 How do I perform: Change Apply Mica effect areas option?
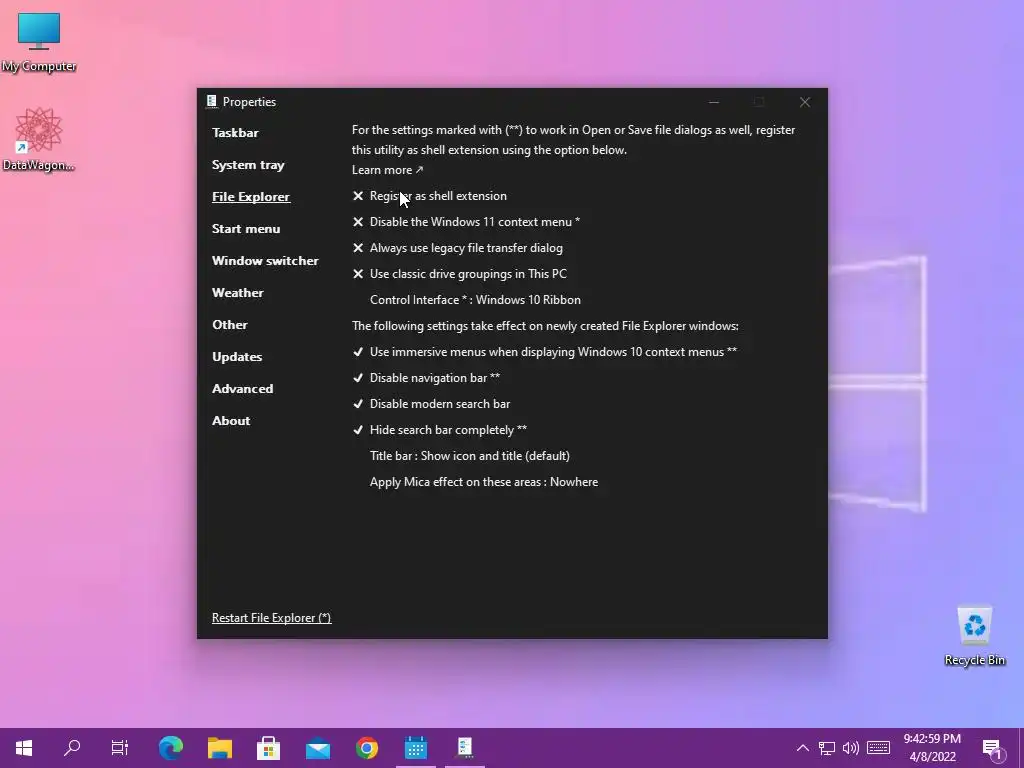coord(484,482)
